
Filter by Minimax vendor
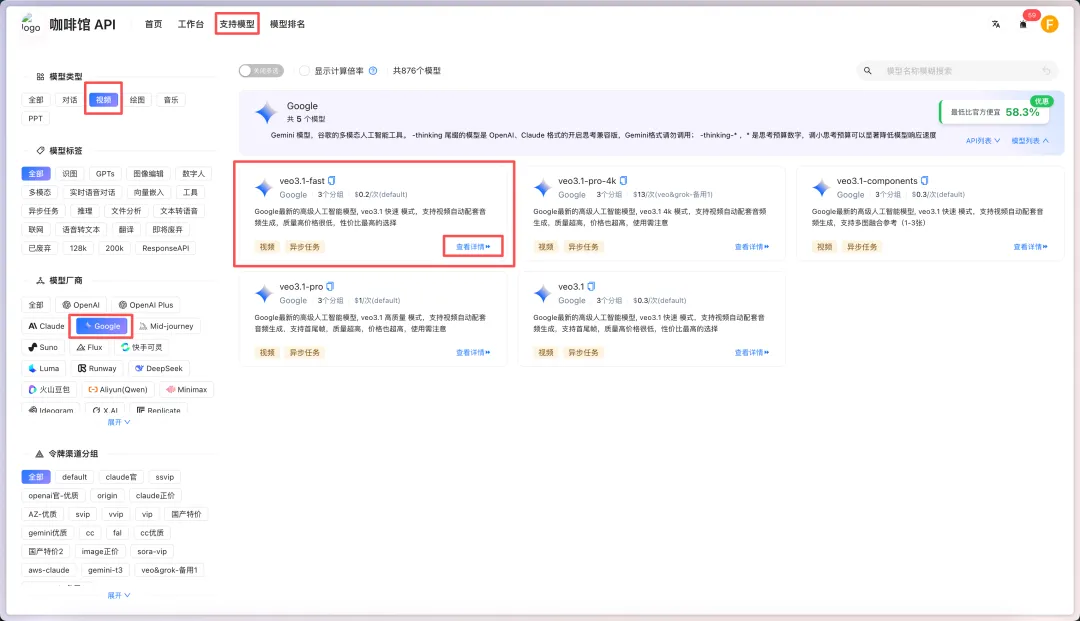(187, 390)
